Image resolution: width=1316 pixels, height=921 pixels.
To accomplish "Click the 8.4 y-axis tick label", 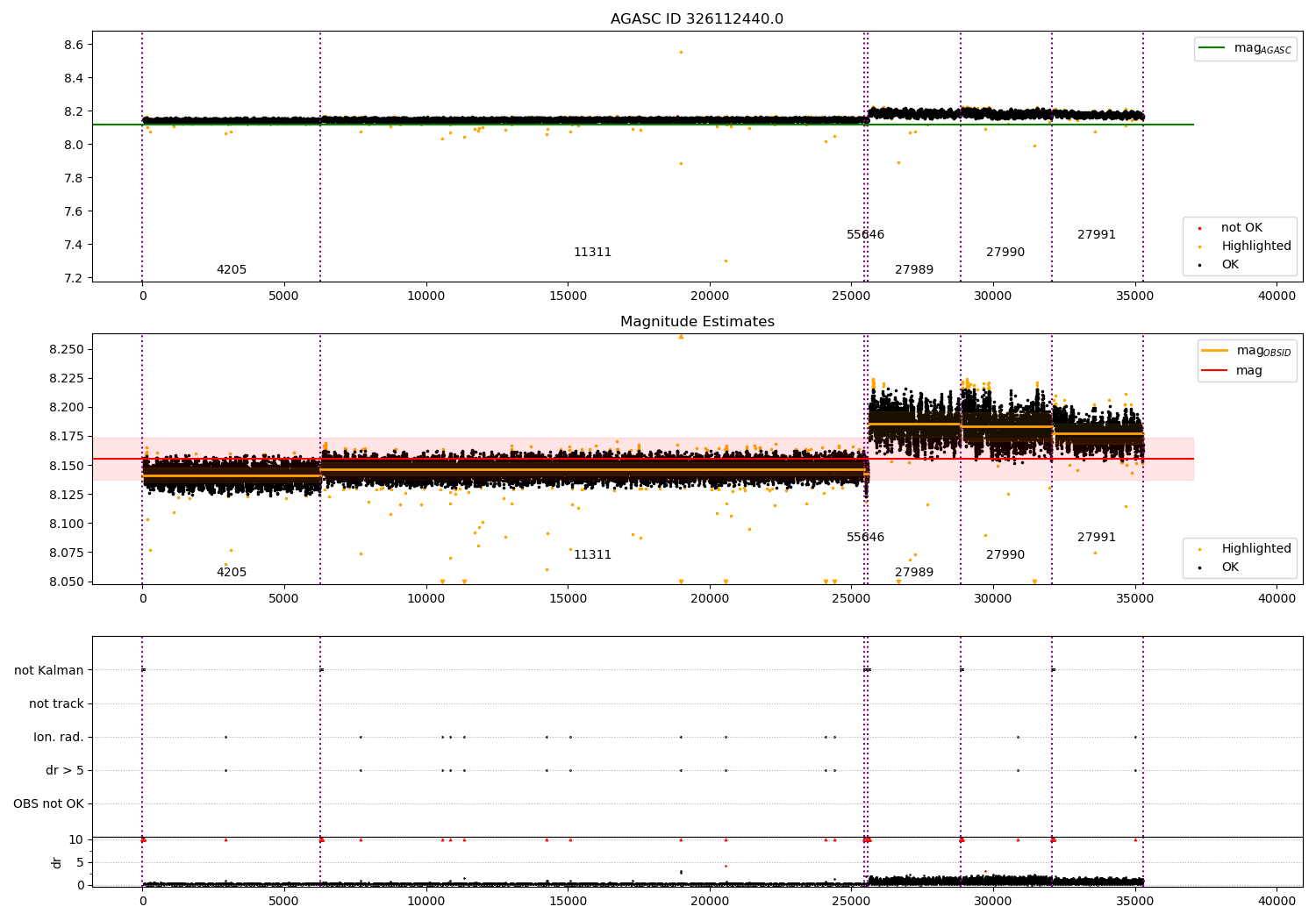I will (x=74, y=78).
